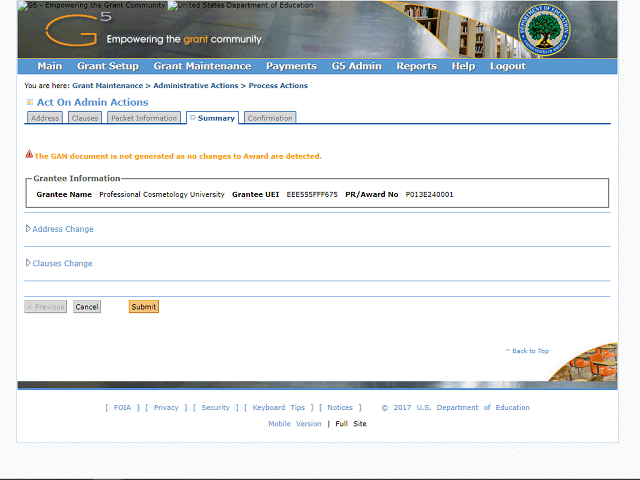The image size is (640, 480).
Task: Expand the Clauses Change section
Action: [x=62, y=264]
